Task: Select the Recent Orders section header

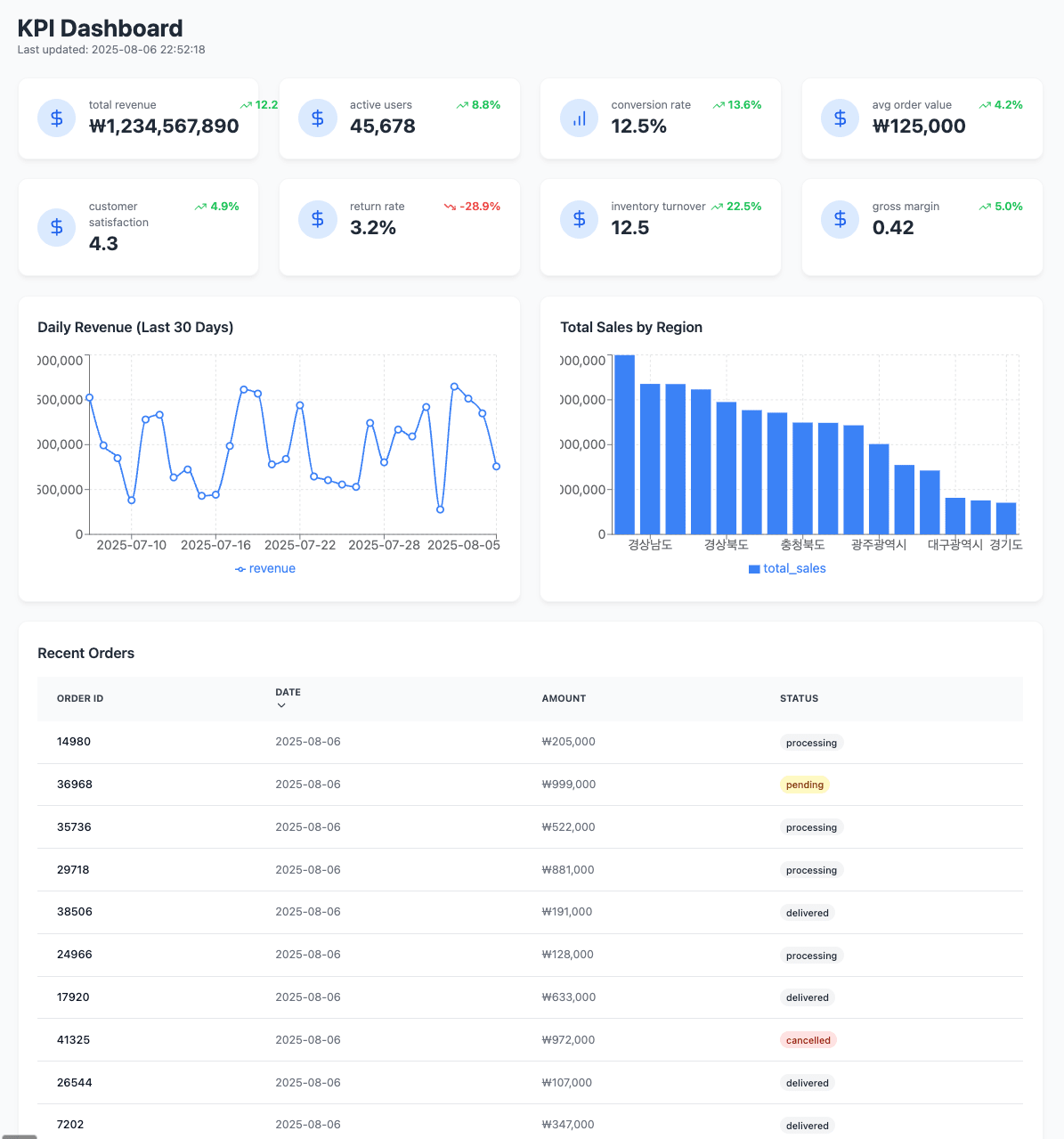Action: [85, 653]
